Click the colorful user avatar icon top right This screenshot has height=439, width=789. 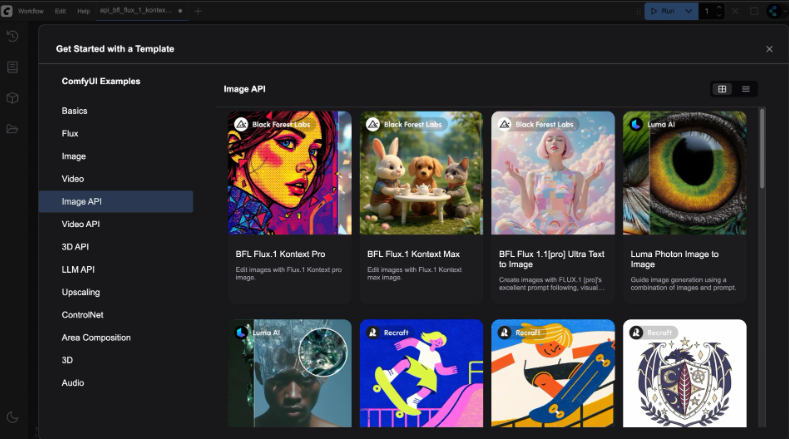coord(774,11)
